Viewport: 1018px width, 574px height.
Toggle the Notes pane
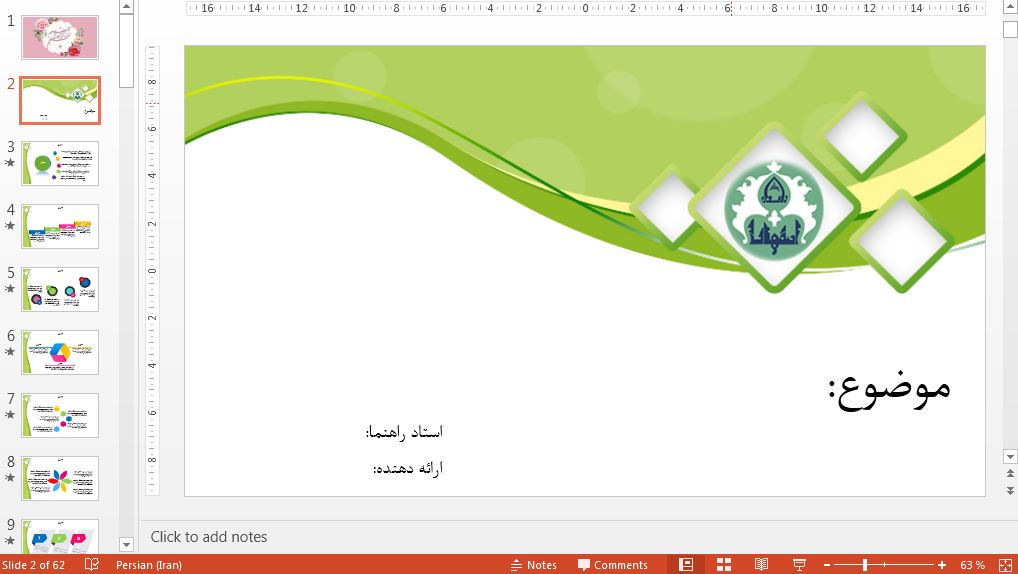click(x=533, y=565)
